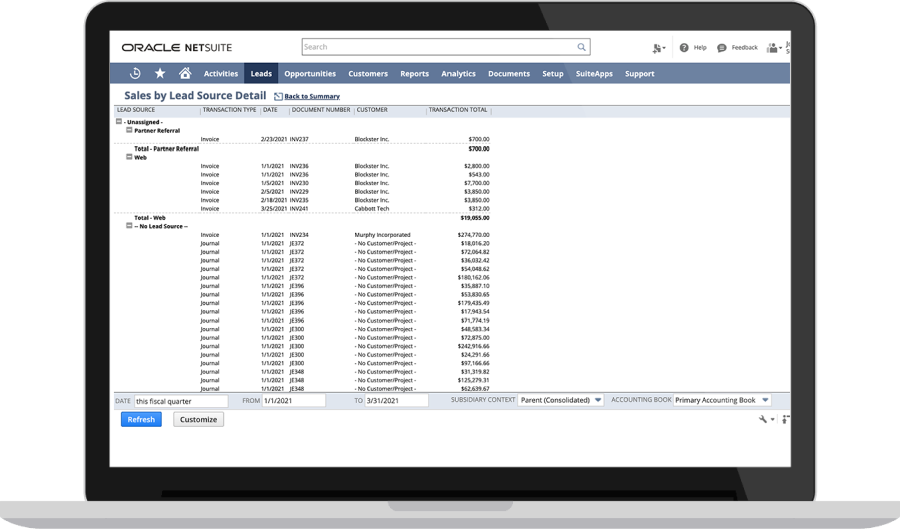Click the icon right of the wrench
This screenshot has width=900, height=529.
pos(786,419)
